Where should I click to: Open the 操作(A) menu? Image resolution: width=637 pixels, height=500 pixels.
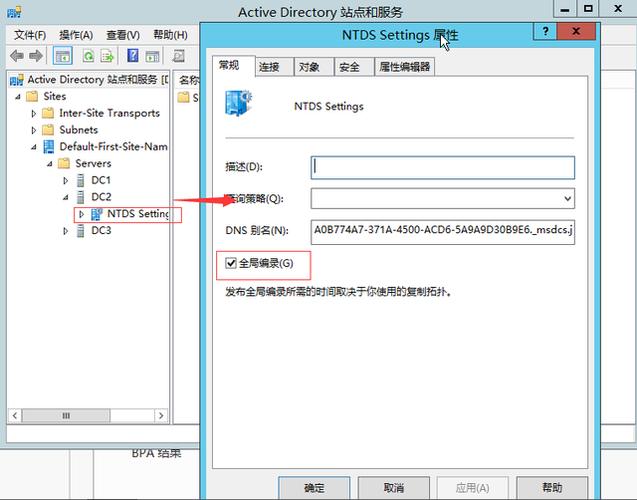point(76,35)
